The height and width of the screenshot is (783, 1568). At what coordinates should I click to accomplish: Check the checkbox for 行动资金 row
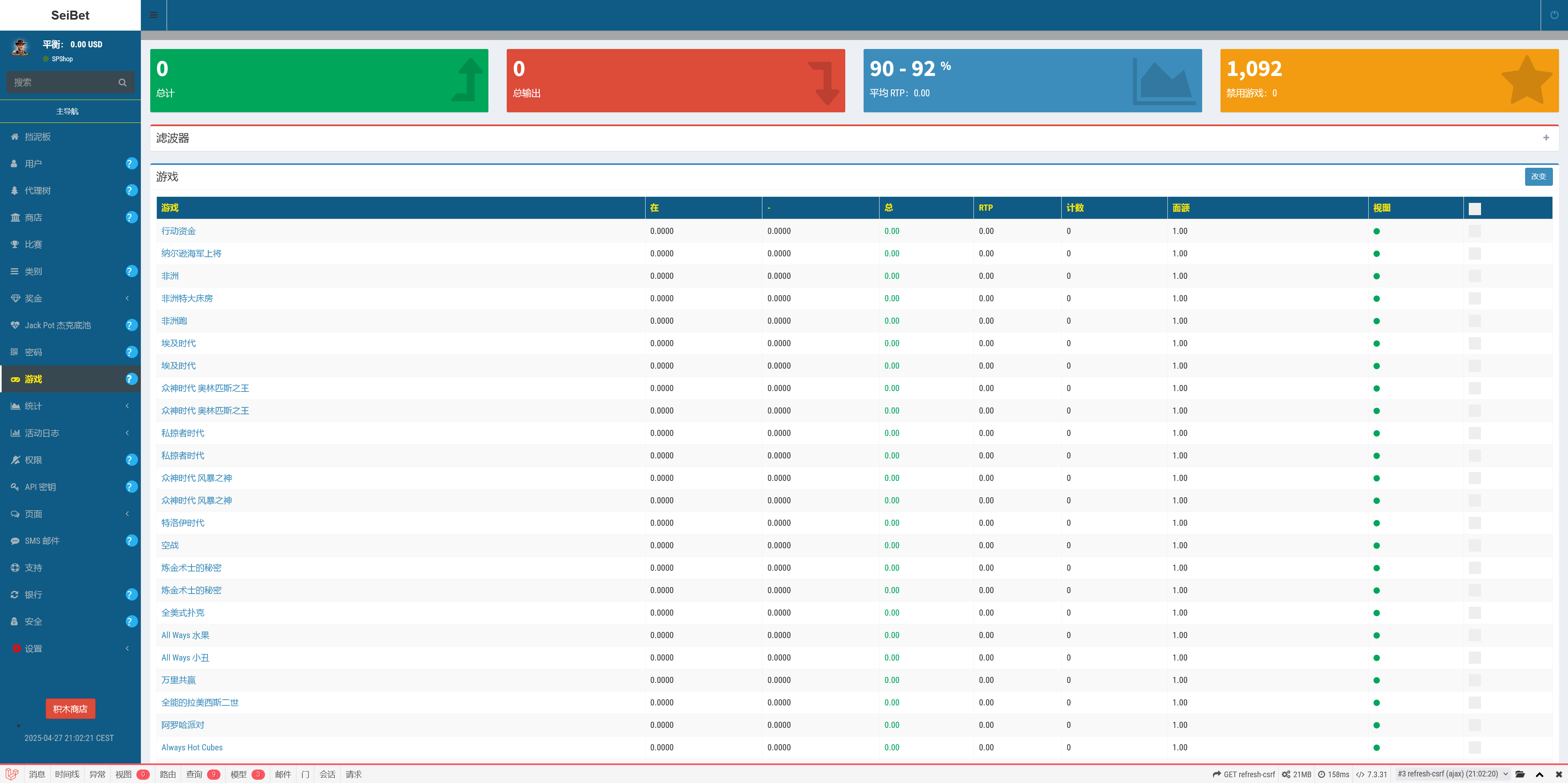(x=1474, y=231)
